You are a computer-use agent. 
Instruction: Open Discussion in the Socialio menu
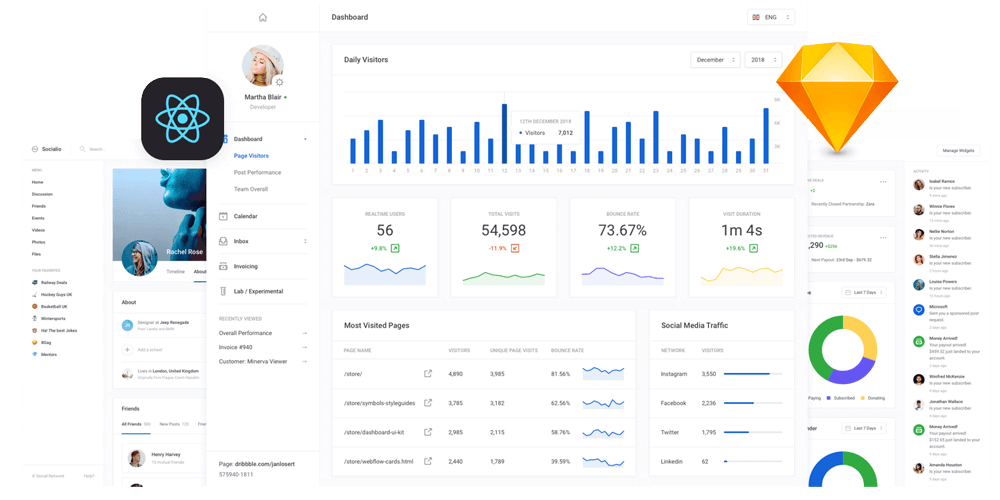click(x=42, y=195)
